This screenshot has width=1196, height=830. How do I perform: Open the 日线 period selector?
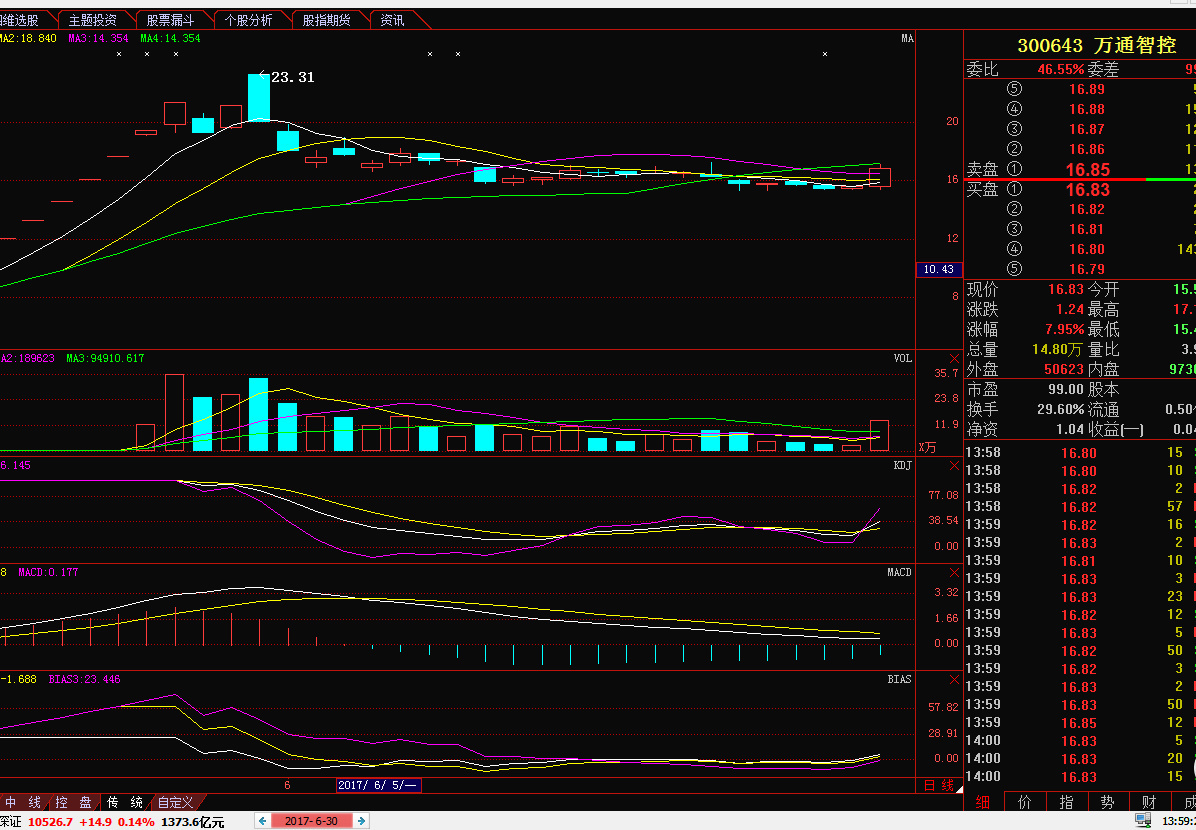[x=939, y=786]
